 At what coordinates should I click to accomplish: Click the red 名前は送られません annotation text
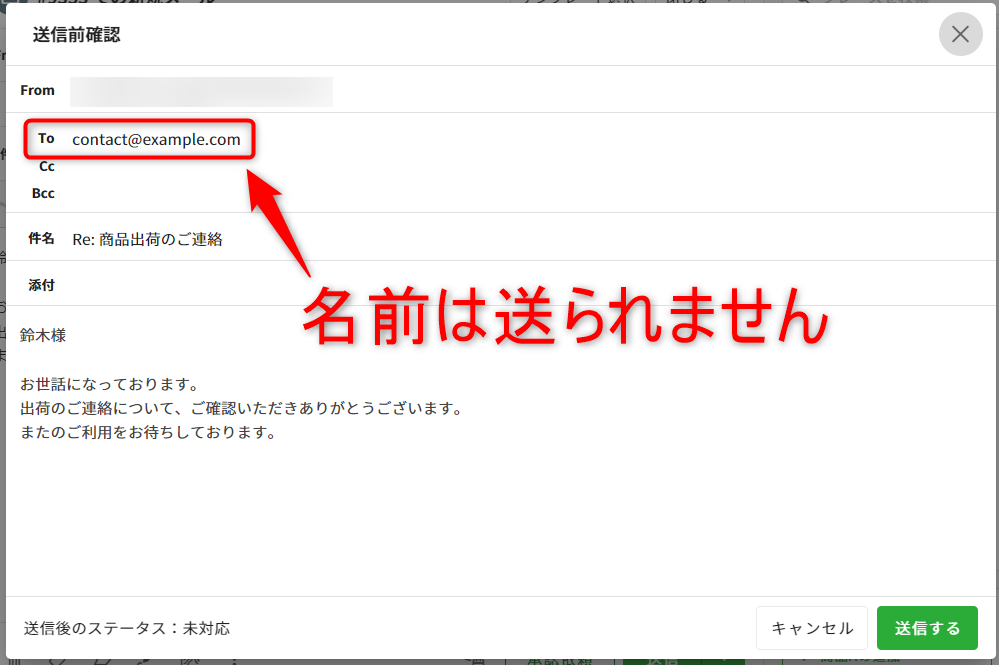click(565, 318)
